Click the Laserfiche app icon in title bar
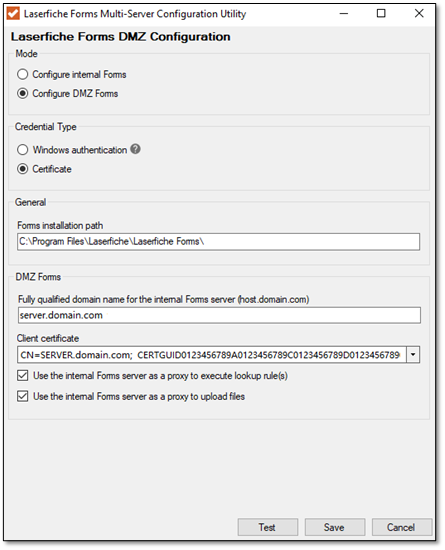 tap(13, 14)
